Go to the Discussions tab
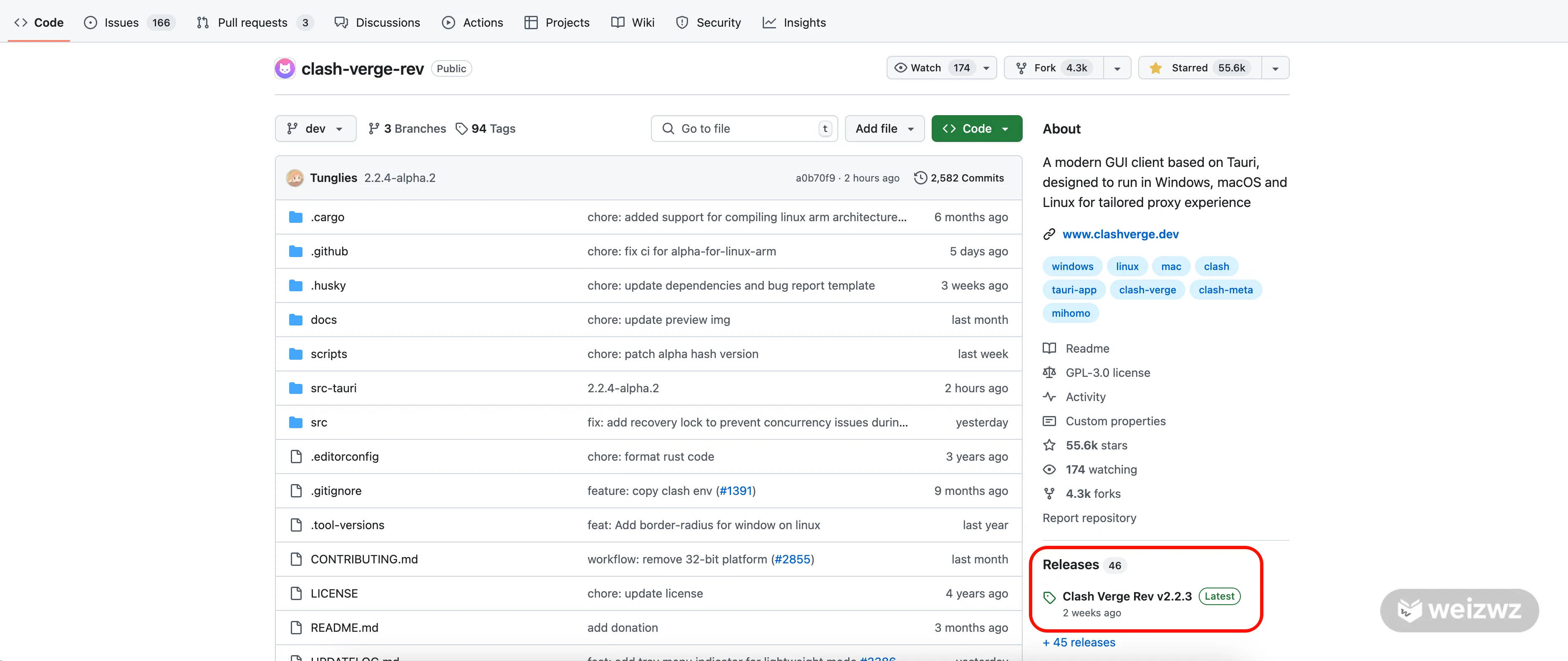This screenshot has height=661, width=1568. click(x=377, y=23)
